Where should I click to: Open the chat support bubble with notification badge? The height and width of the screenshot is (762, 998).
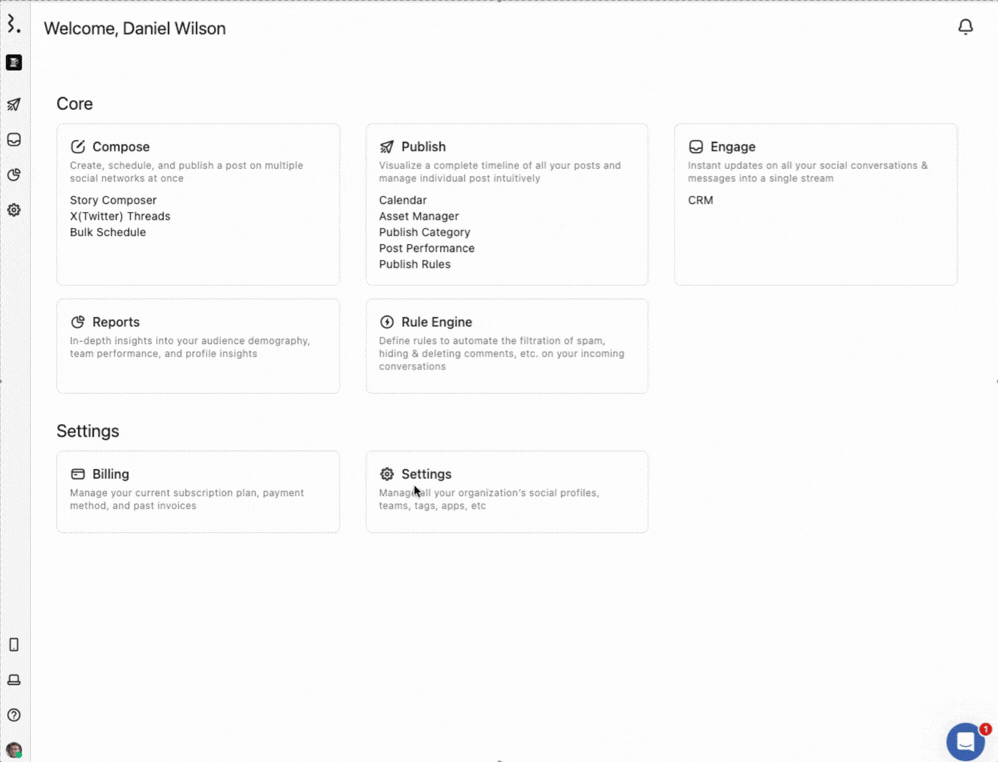coord(964,741)
